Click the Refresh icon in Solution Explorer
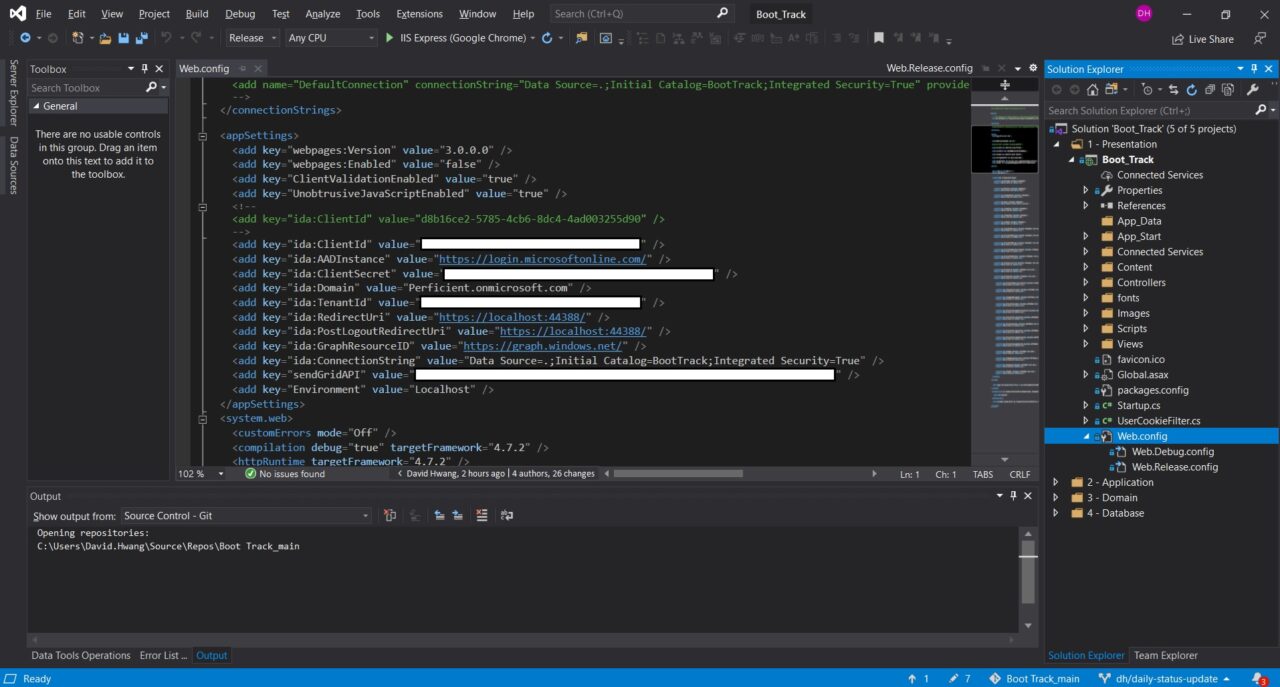This screenshot has width=1280, height=687. click(x=1191, y=89)
